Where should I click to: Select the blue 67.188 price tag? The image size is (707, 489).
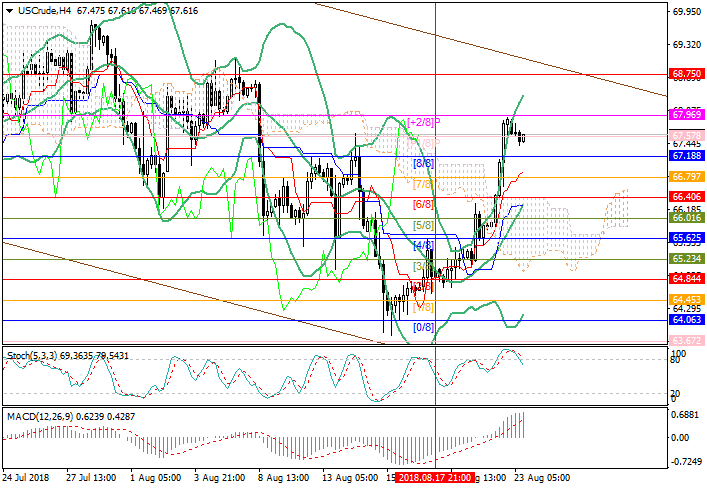(685, 157)
